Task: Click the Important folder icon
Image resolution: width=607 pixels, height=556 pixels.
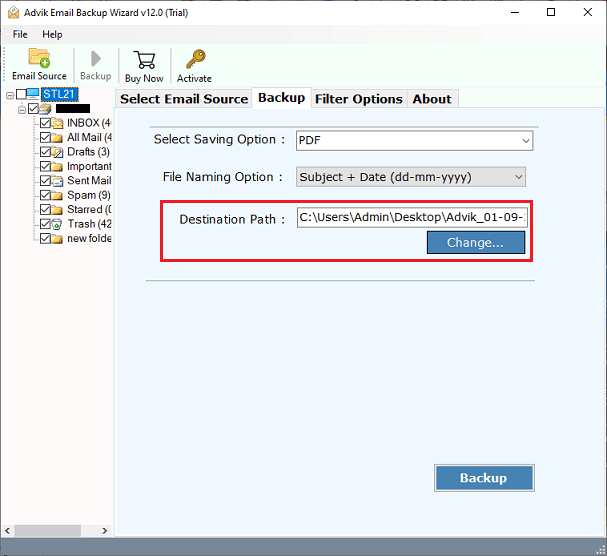Action: pos(57,166)
